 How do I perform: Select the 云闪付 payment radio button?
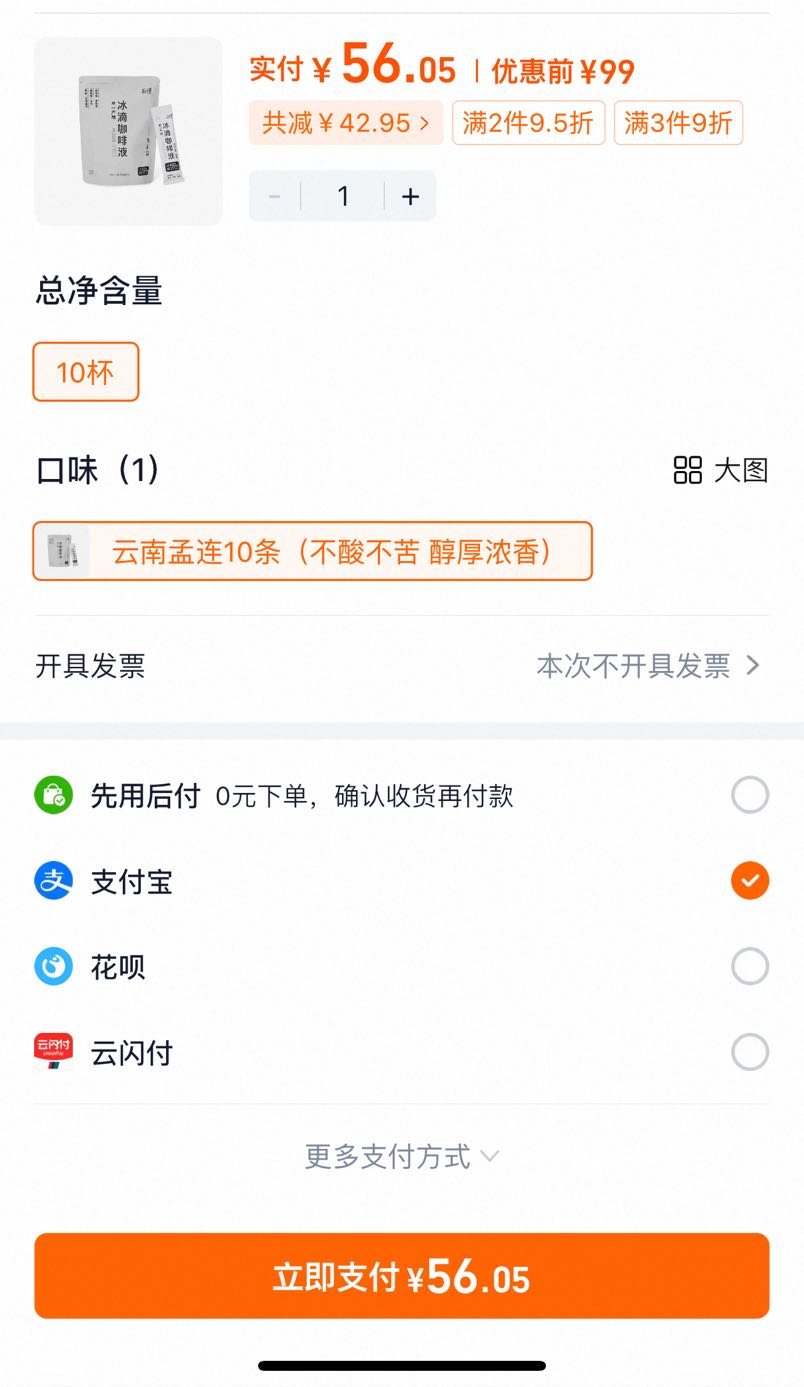pyautogui.click(x=750, y=1053)
